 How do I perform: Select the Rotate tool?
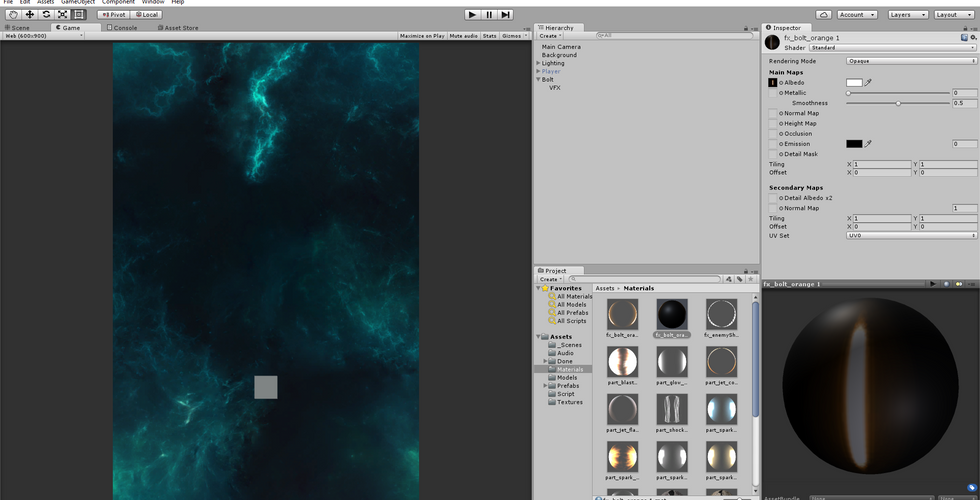46,15
